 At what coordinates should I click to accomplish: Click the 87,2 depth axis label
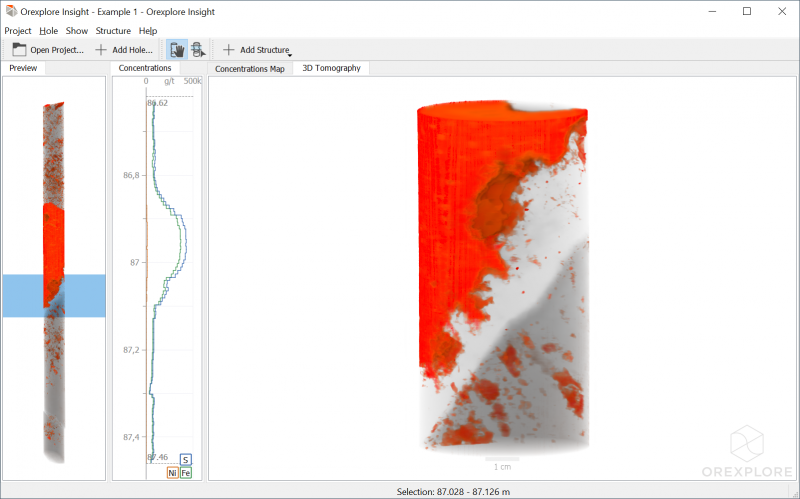(131, 350)
